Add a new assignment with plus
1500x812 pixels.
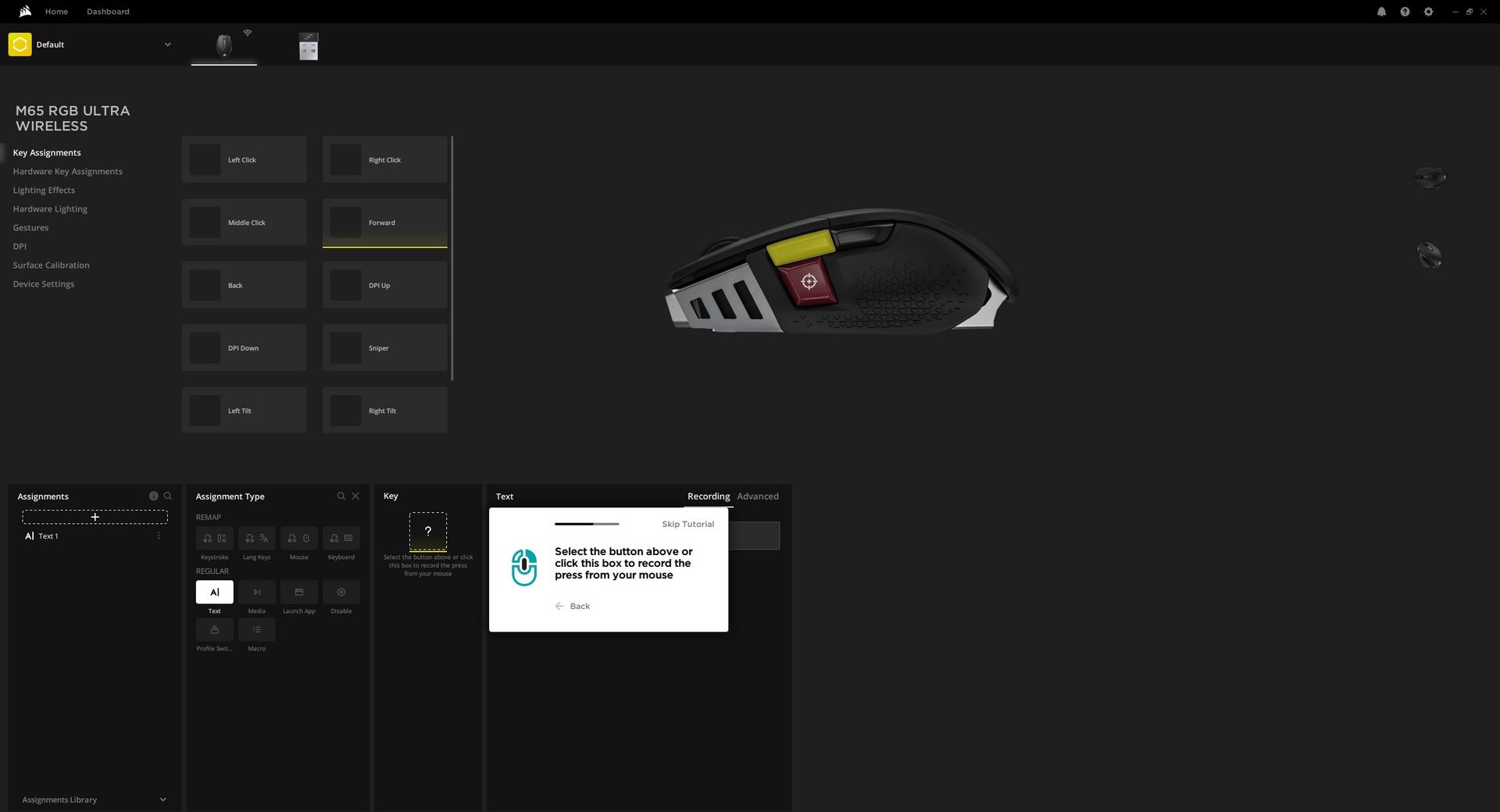(x=95, y=517)
